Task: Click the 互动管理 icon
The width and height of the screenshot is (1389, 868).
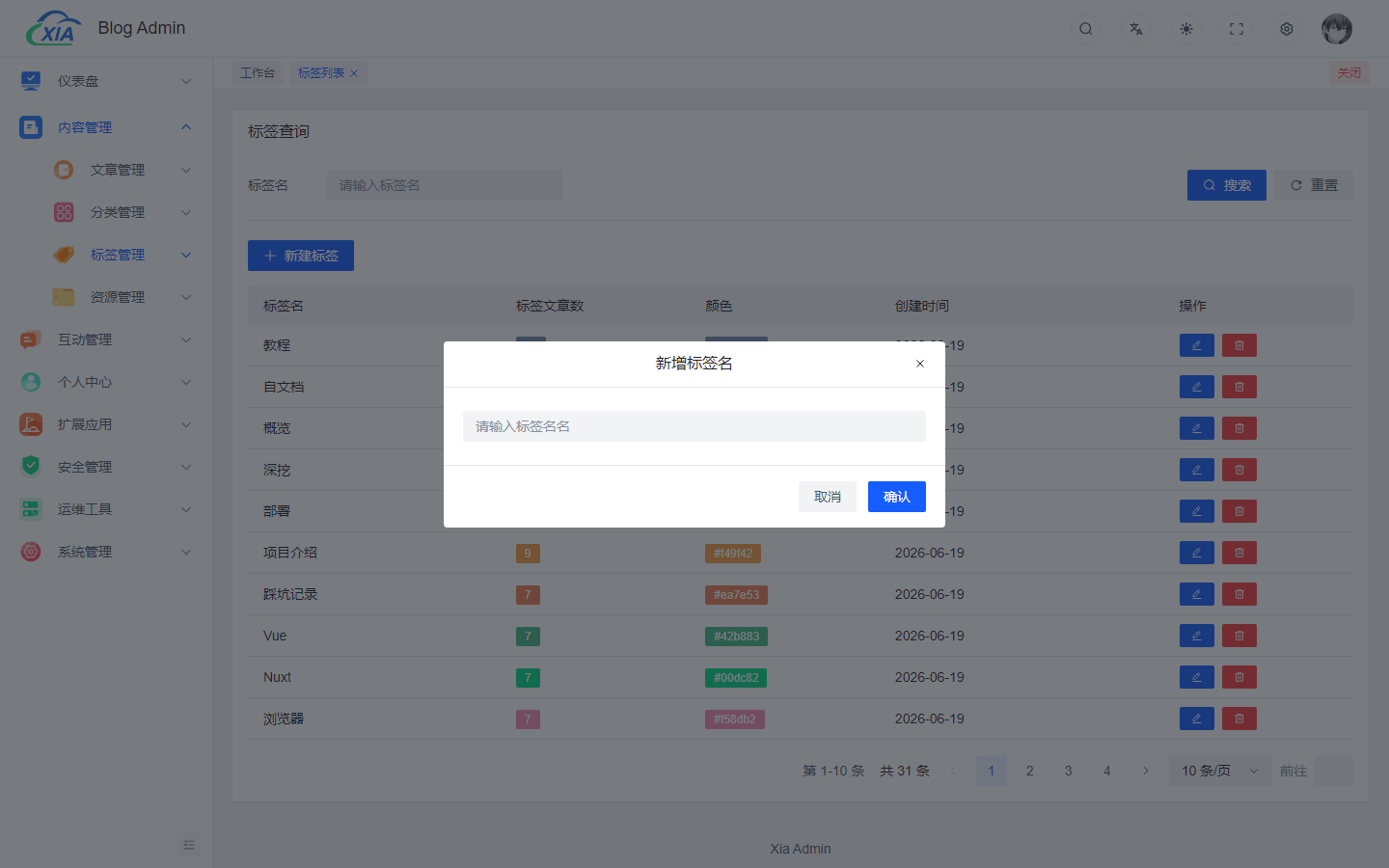Action: point(31,339)
